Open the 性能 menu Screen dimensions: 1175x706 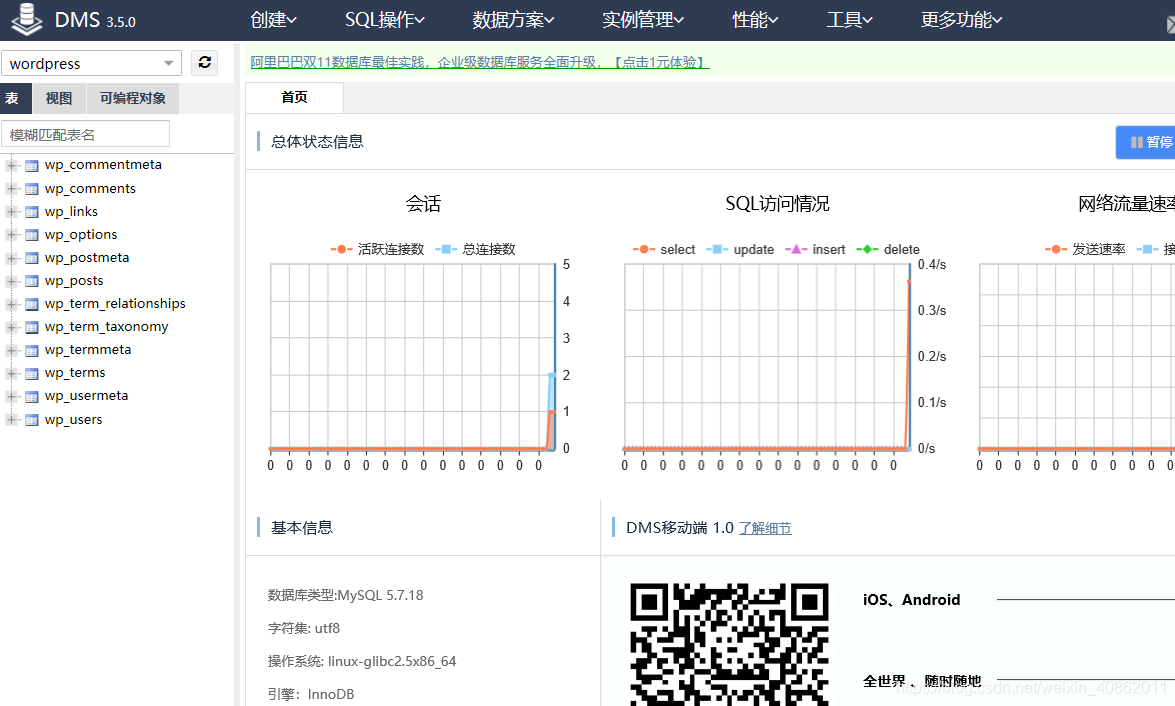(x=755, y=19)
